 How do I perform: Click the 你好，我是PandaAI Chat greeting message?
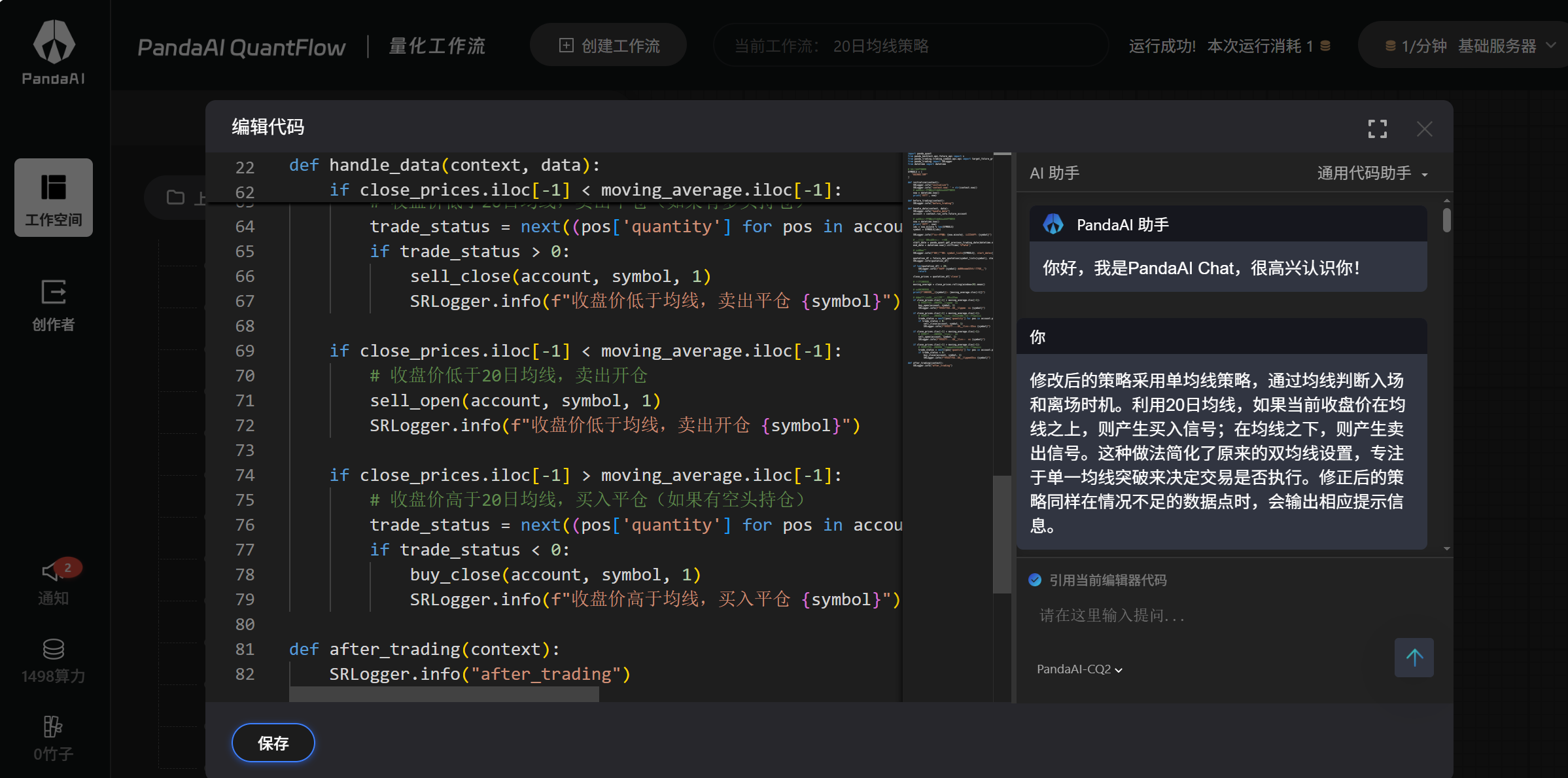tap(1201, 268)
